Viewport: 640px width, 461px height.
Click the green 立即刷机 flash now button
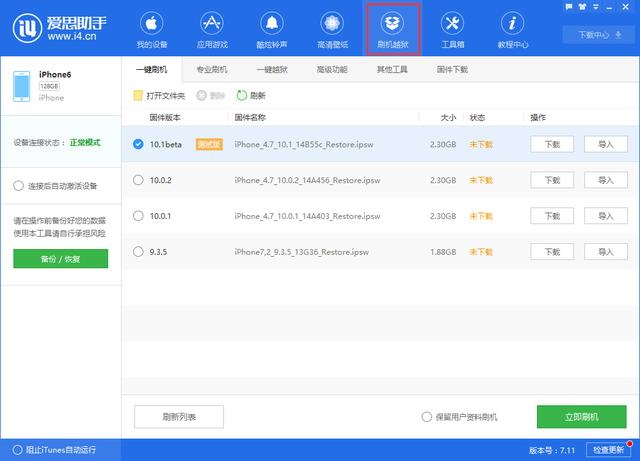click(x=582, y=417)
